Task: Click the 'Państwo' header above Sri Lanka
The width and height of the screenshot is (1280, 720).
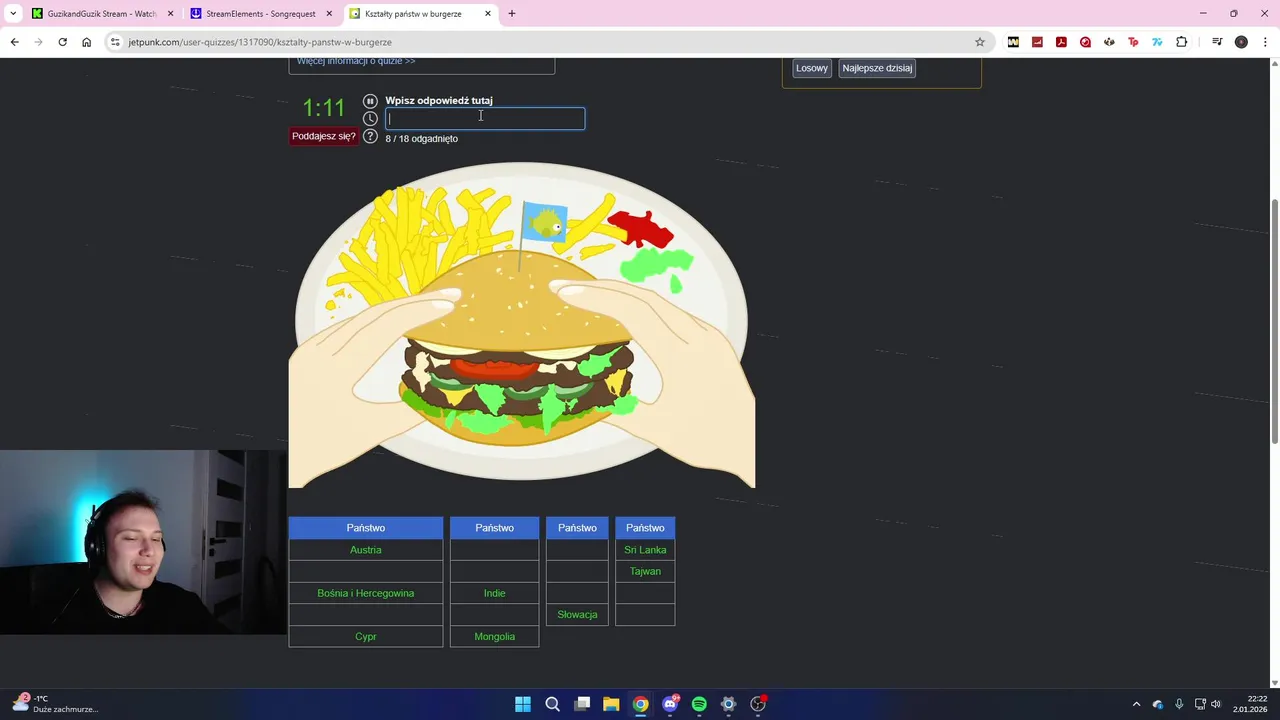Action: tap(645, 528)
